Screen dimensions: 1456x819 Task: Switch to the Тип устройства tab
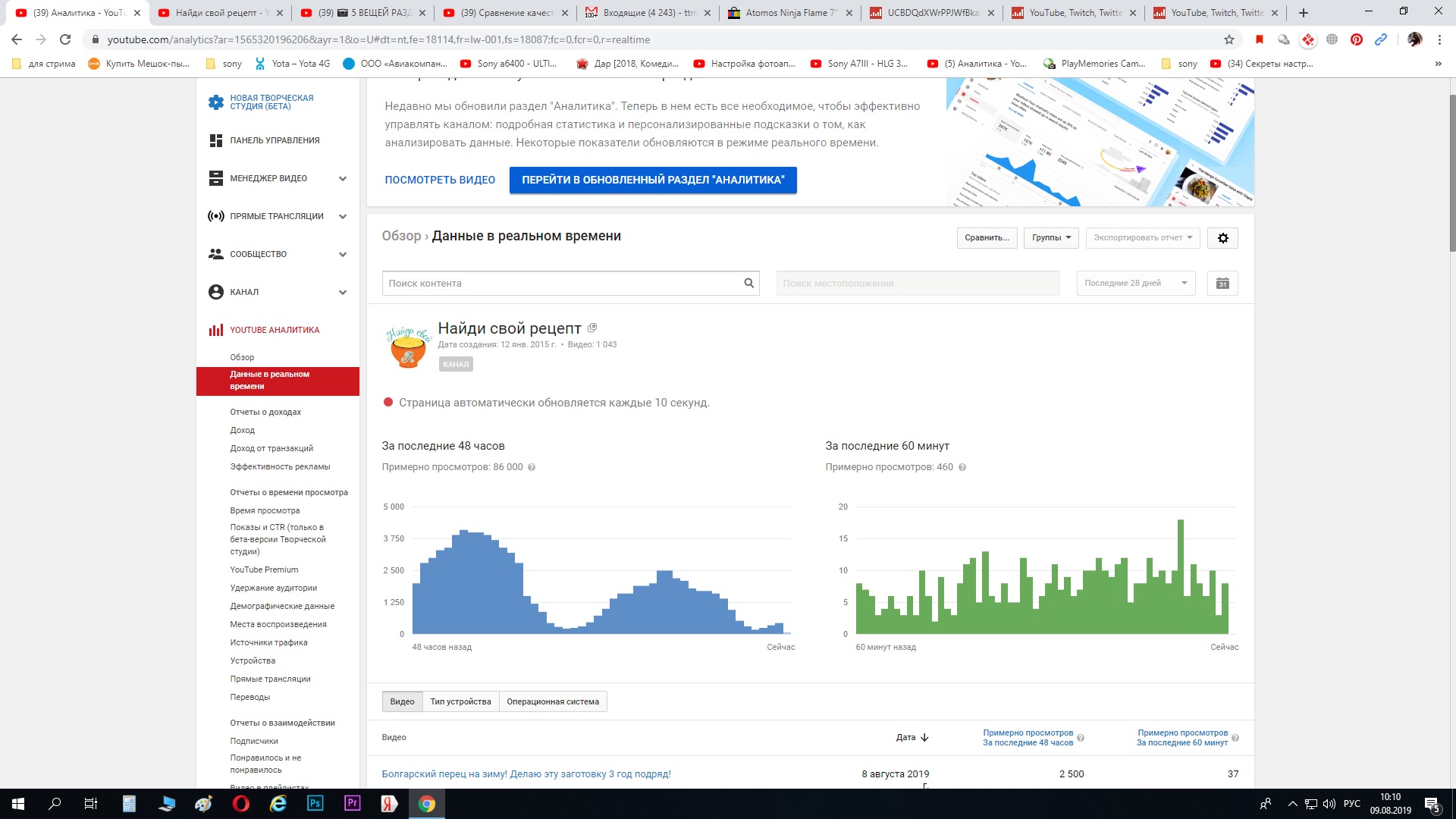tap(460, 701)
